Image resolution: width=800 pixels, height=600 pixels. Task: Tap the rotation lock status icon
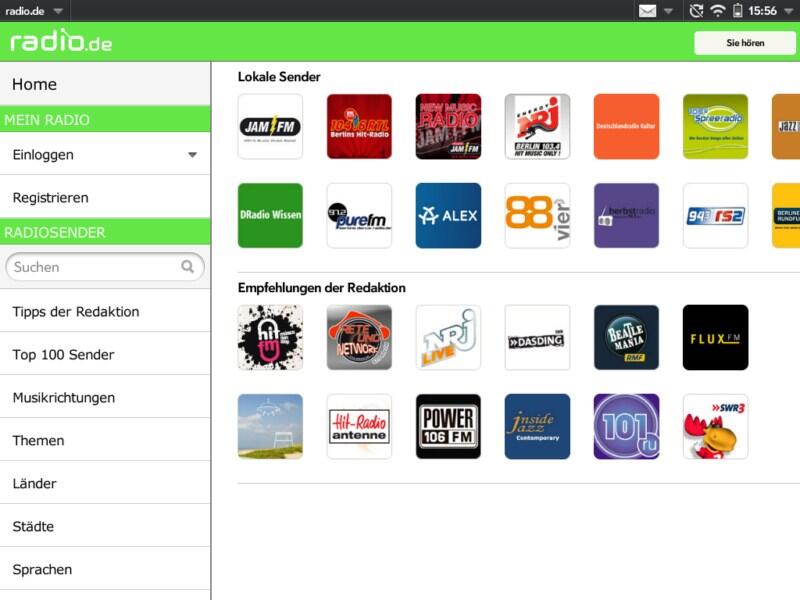[696, 11]
